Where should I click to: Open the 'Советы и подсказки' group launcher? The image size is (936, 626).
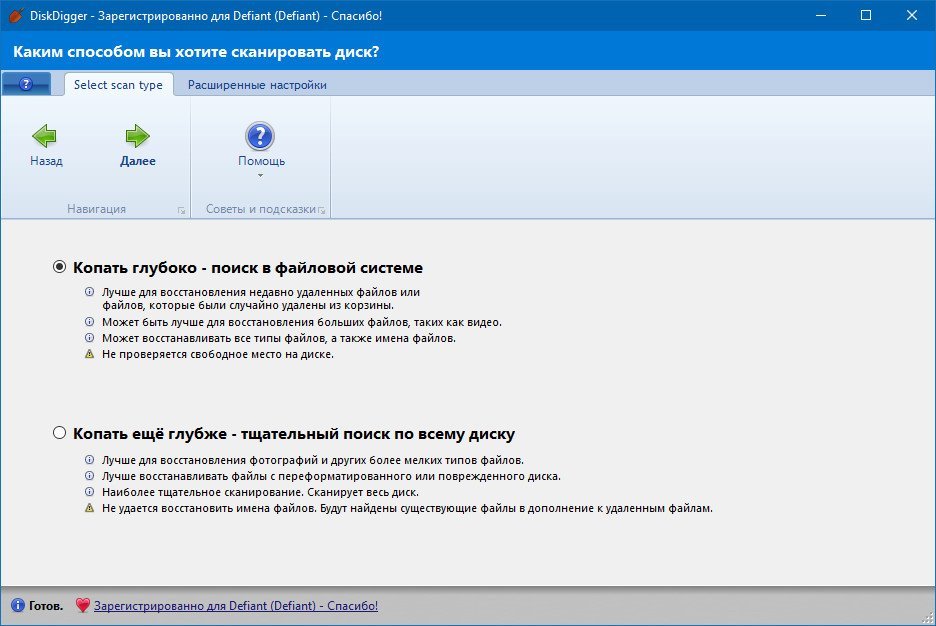(x=322, y=211)
